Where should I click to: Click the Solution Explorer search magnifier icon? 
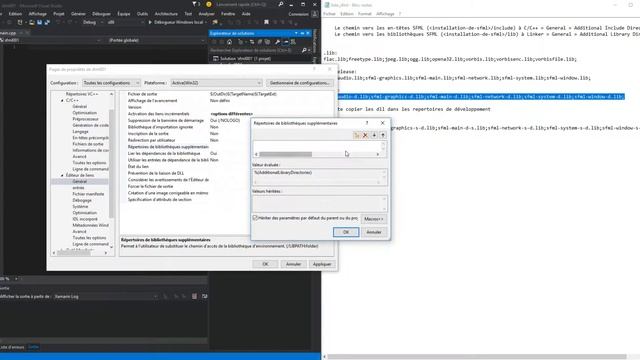point(304,50)
